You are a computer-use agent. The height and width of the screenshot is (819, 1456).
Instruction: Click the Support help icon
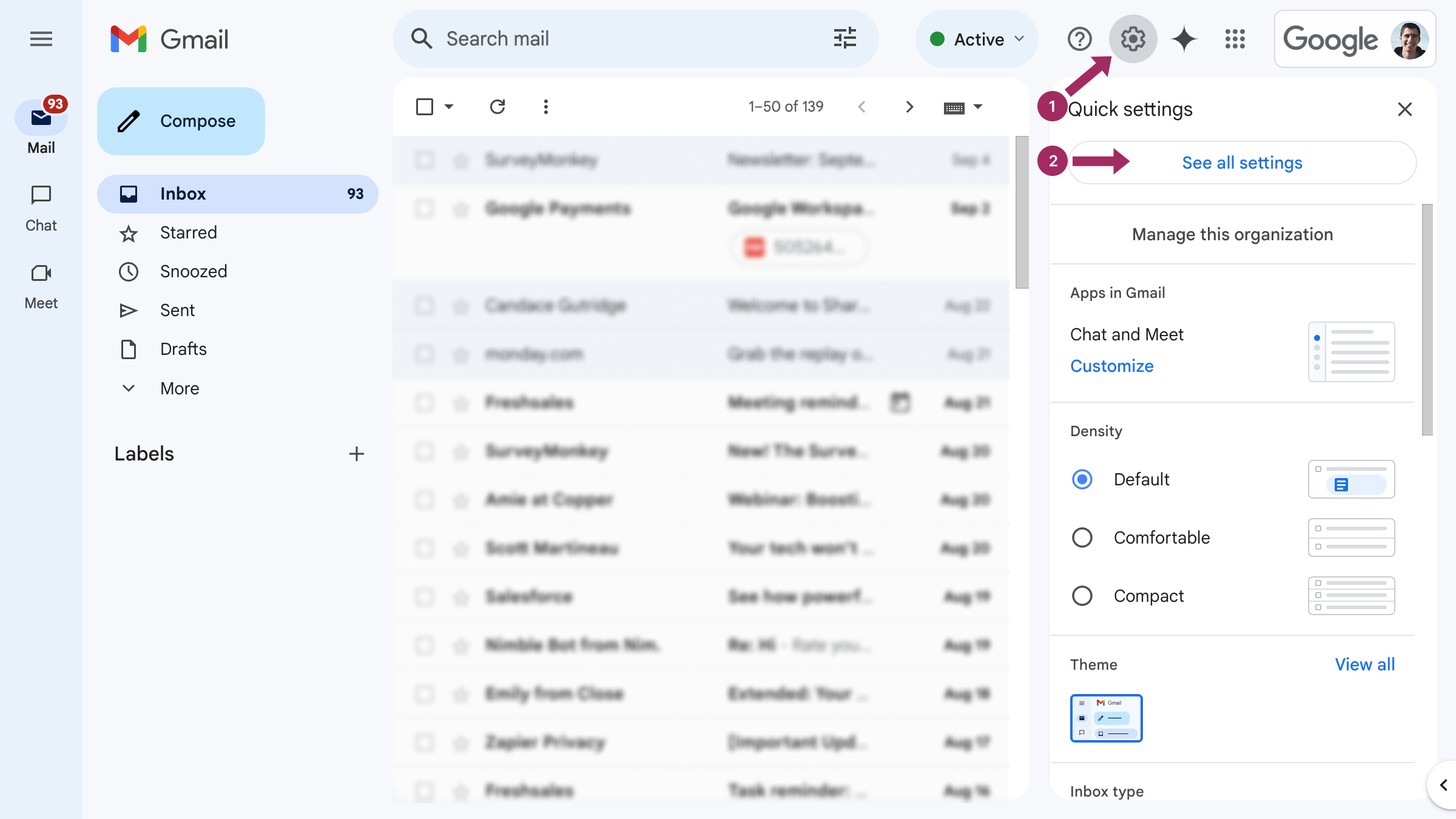pos(1079,39)
